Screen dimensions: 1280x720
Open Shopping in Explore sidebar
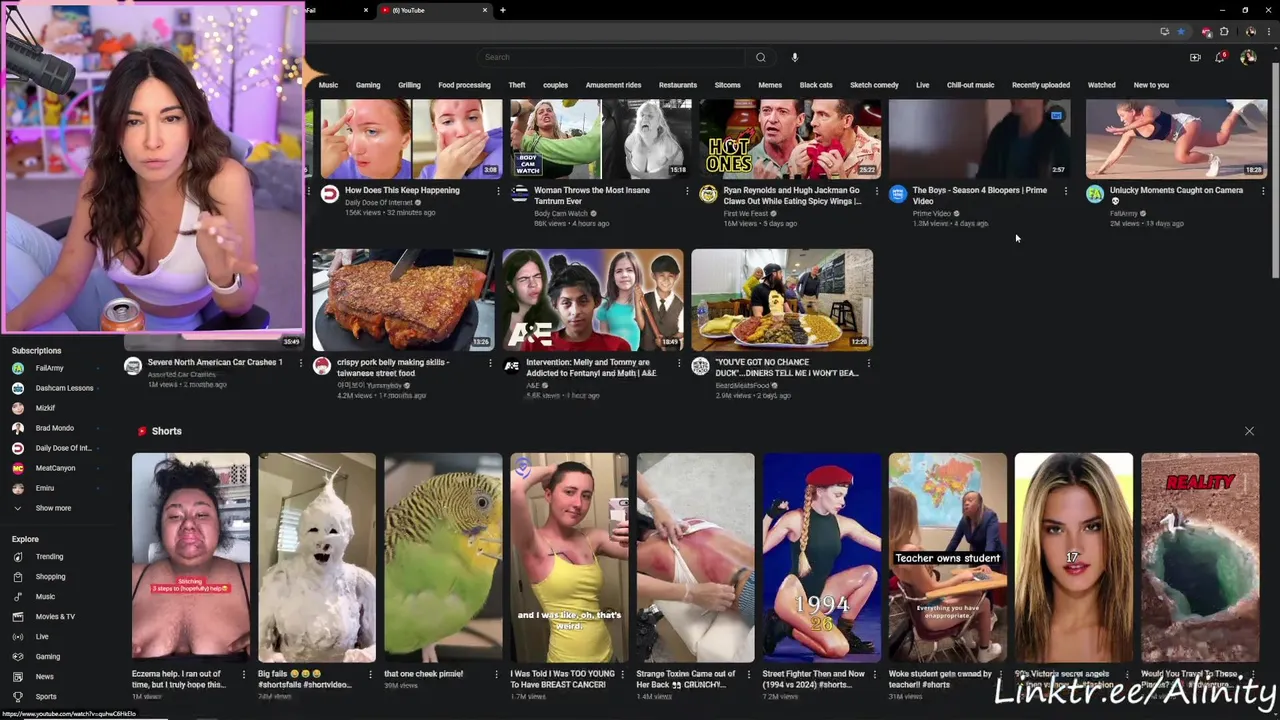pos(50,577)
